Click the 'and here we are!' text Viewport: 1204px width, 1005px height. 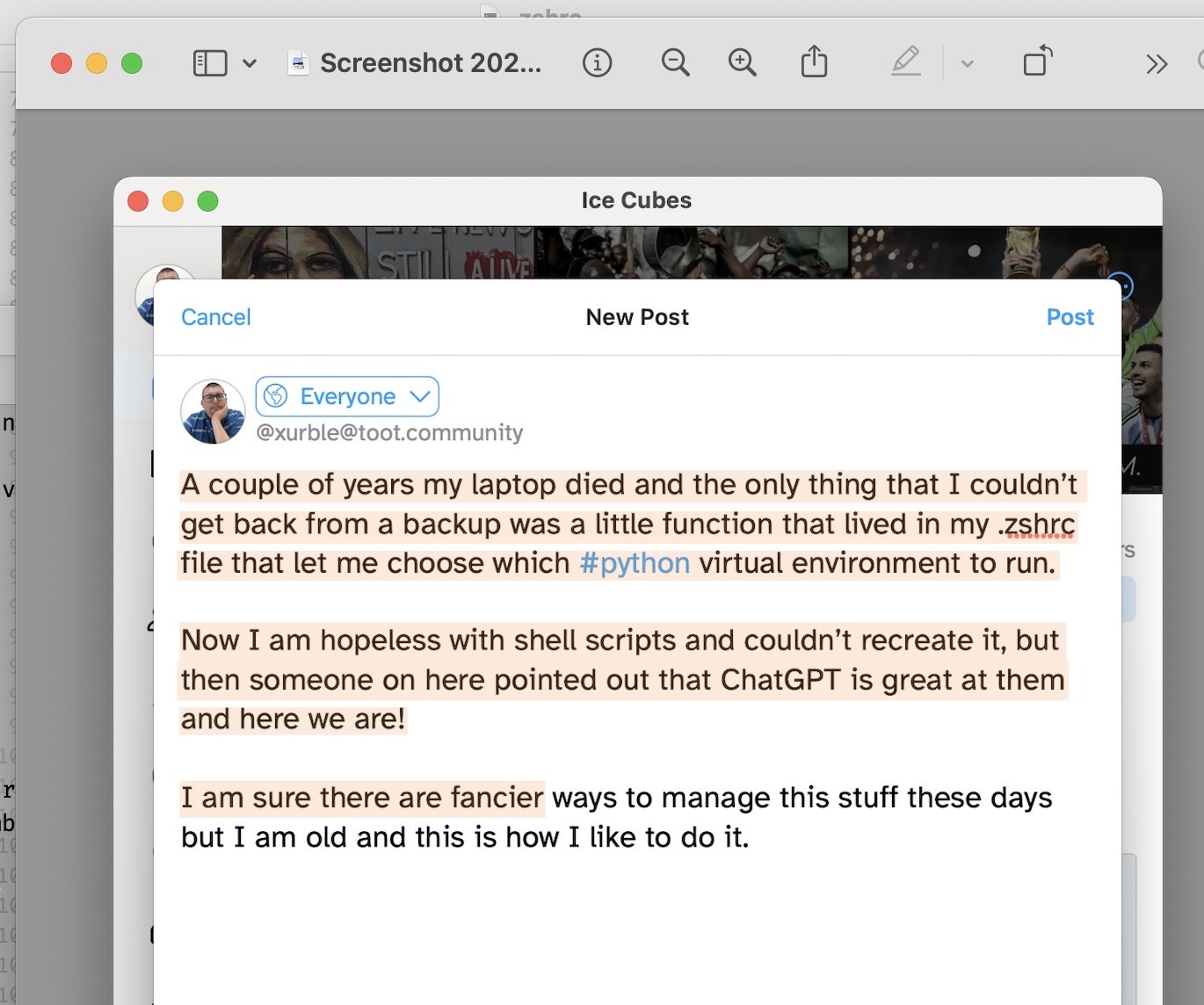click(294, 719)
